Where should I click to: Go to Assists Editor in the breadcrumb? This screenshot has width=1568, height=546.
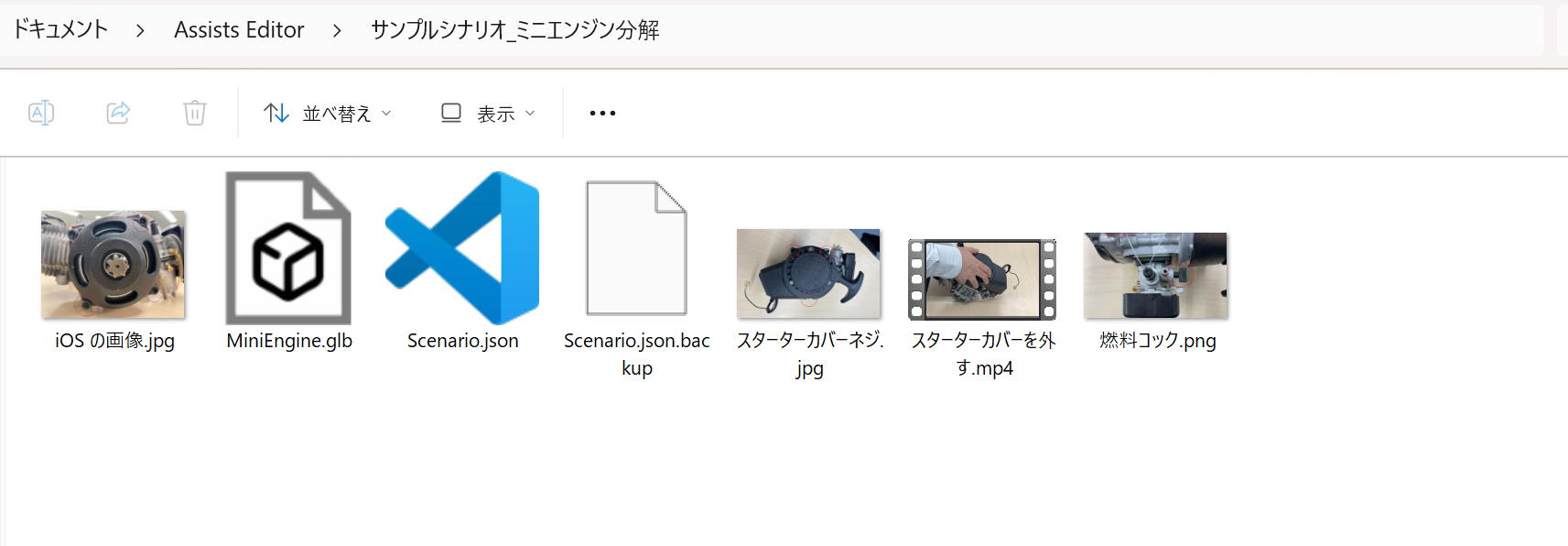click(239, 30)
